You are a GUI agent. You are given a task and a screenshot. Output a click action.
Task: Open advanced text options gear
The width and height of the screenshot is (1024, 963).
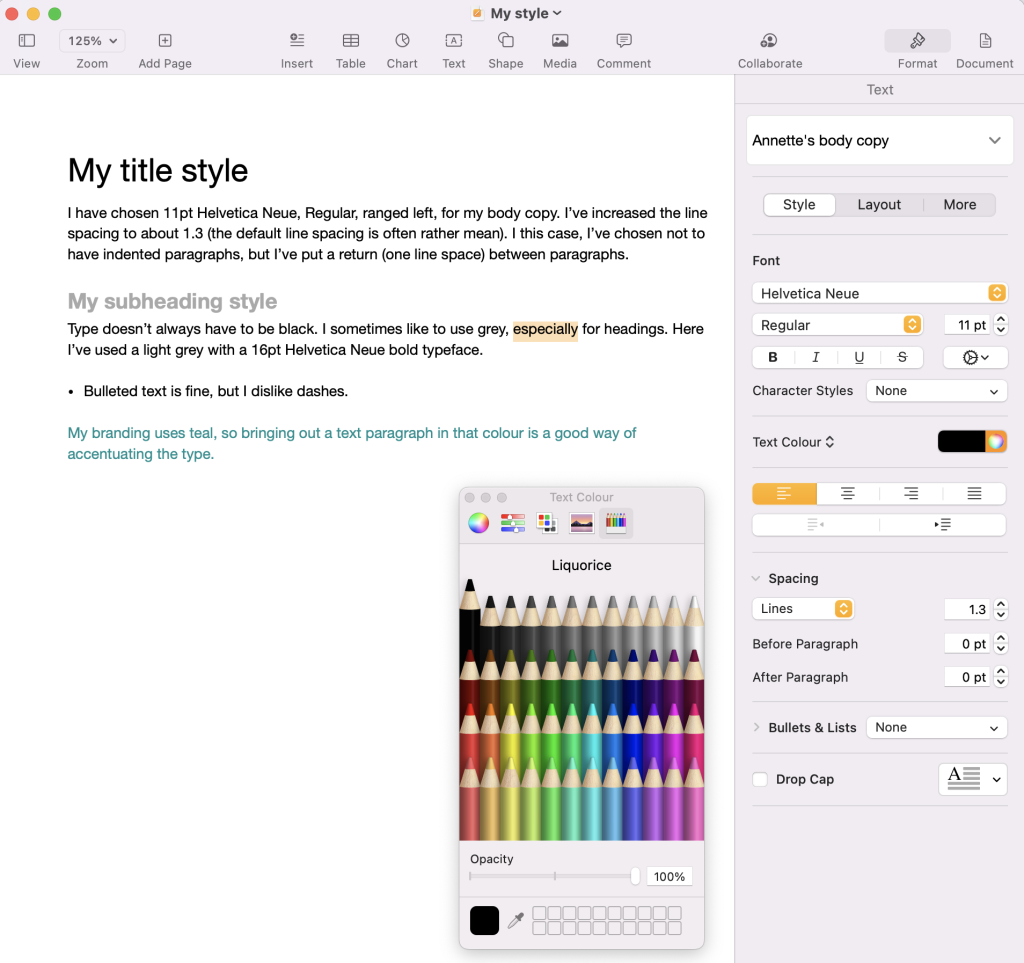[x=975, y=357]
